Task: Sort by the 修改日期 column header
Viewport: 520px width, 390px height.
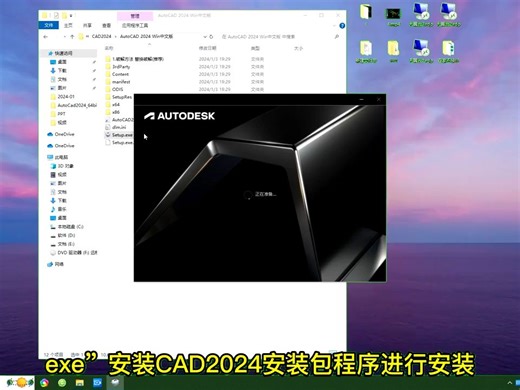Action: coord(207,48)
